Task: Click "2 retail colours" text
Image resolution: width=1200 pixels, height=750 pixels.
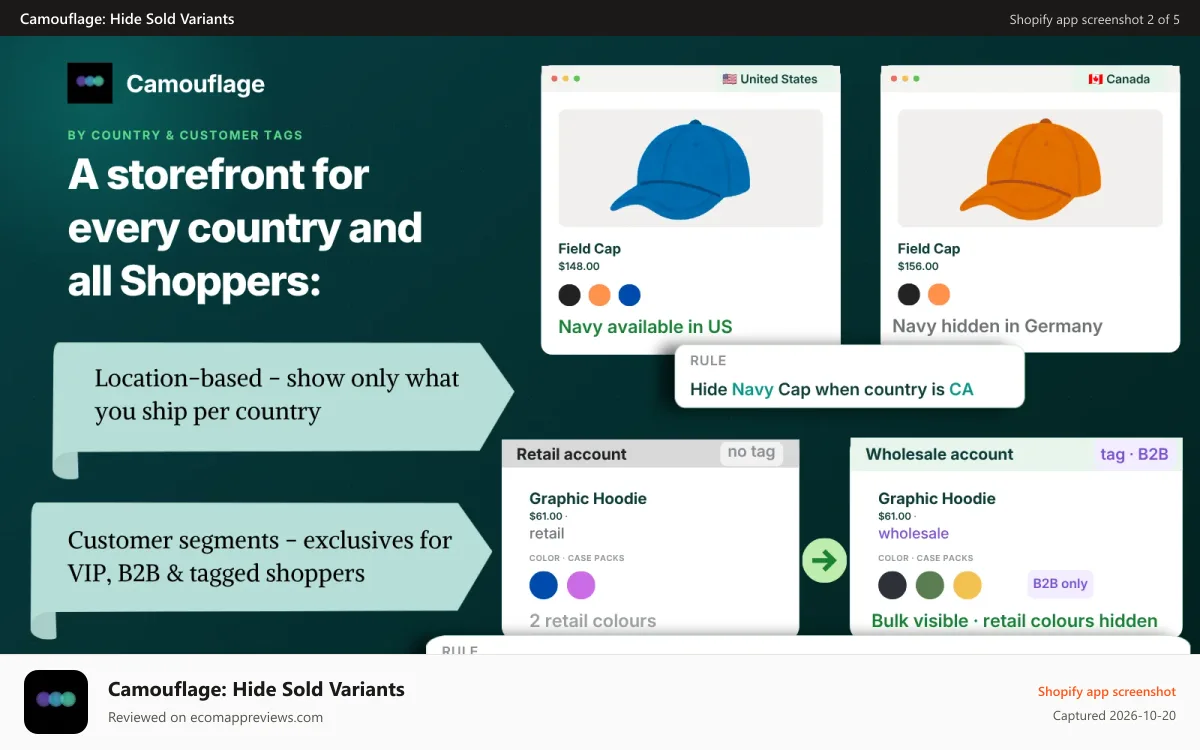Action: [x=593, y=621]
